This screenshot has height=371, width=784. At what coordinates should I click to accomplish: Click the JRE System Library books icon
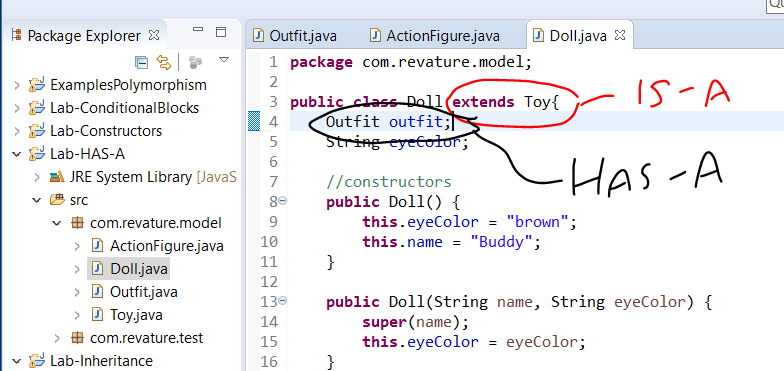57,177
